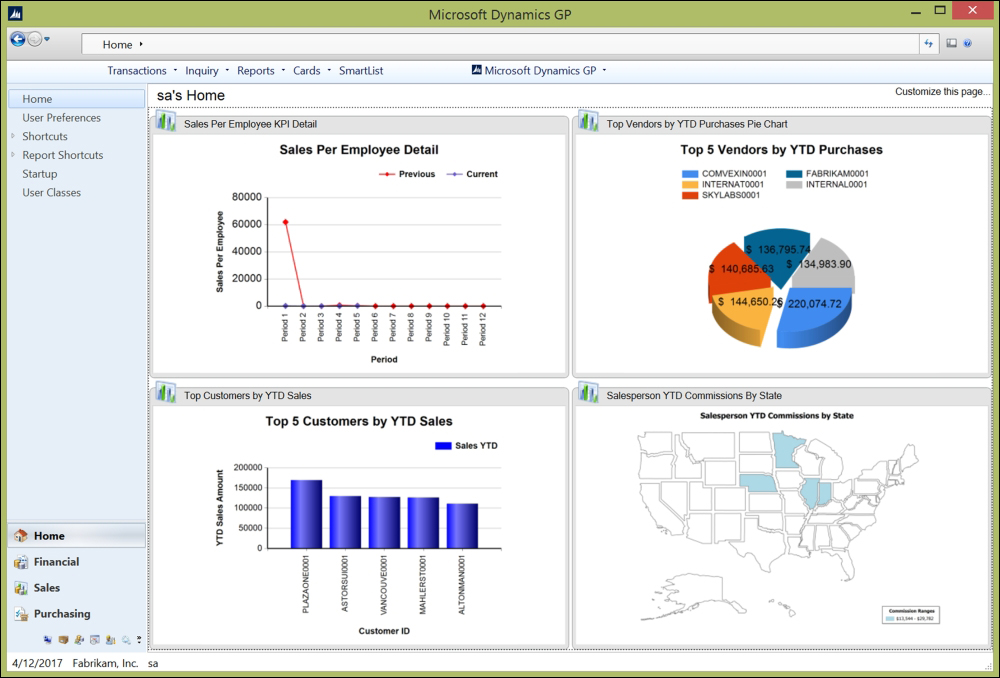Open User Preferences
The image size is (1000, 678).
click(61, 117)
